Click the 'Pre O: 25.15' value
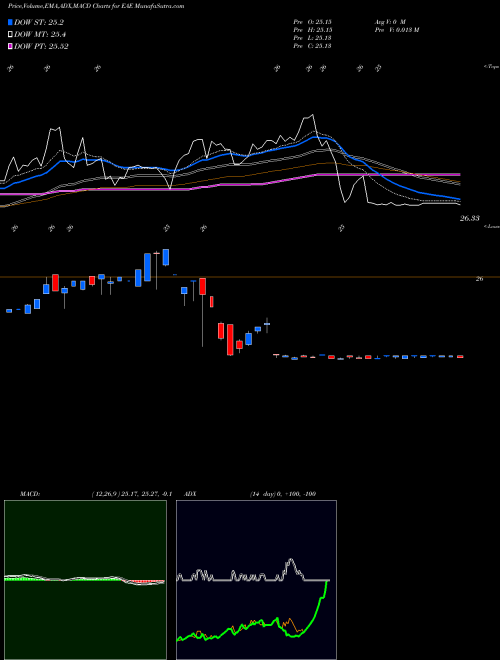 pyautogui.click(x=312, y=22)
